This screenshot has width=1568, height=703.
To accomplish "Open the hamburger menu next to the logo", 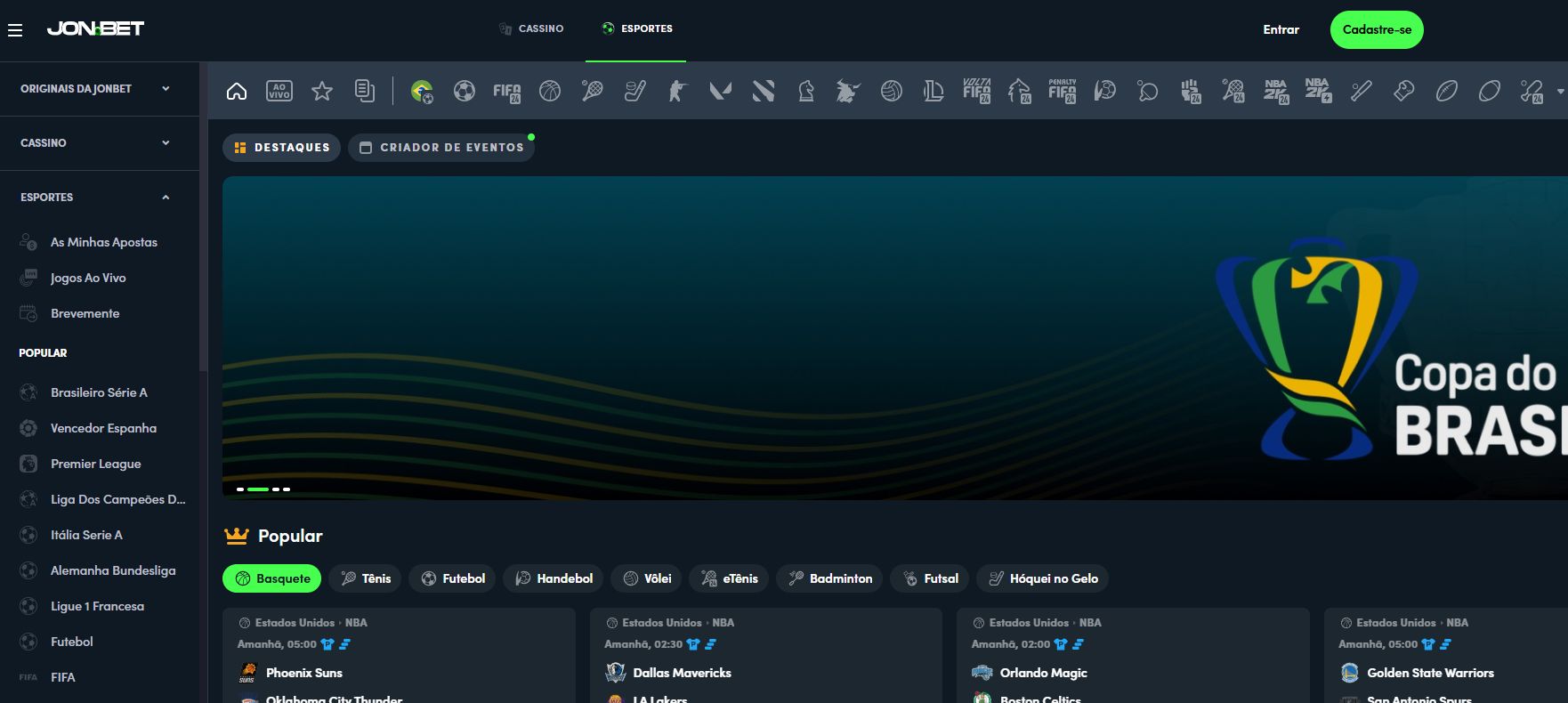I will 14,30.
